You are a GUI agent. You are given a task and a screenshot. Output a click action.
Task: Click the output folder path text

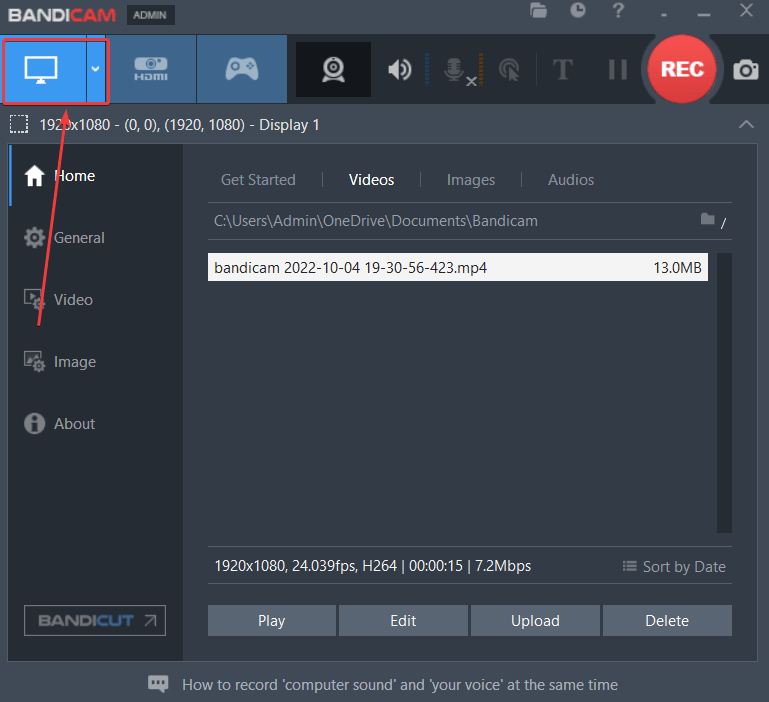[376, 221]
